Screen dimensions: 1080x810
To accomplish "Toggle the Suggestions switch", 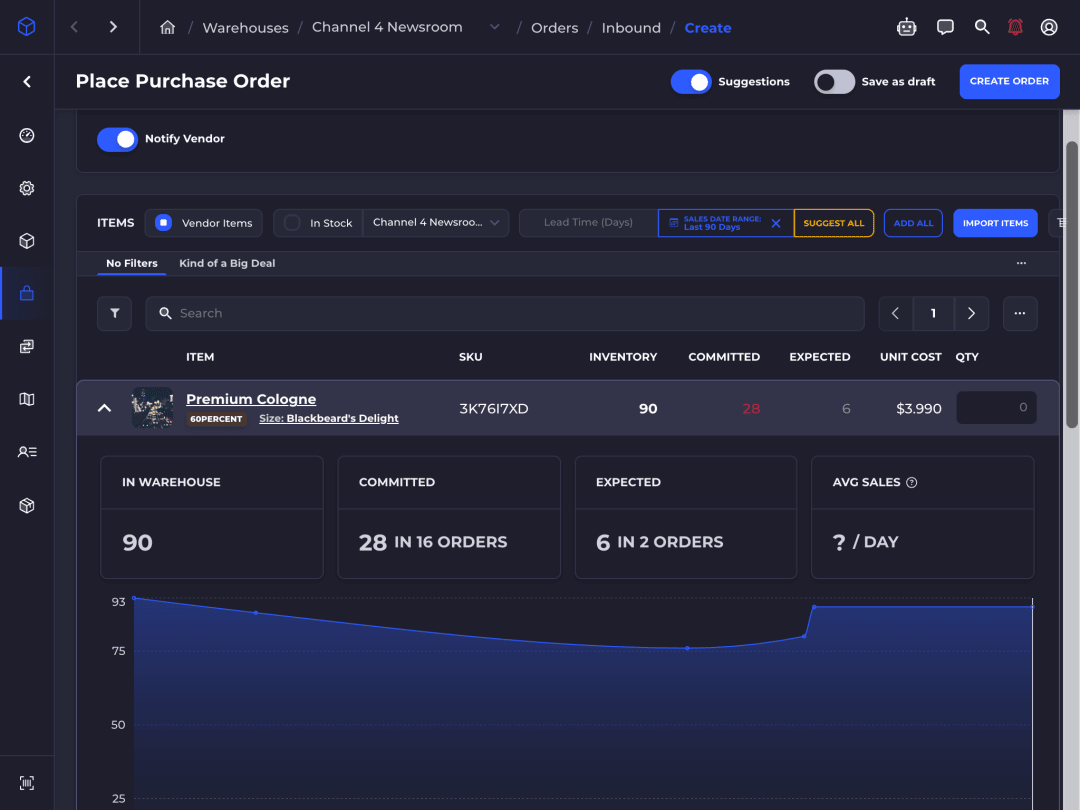I will coord(691,81).
